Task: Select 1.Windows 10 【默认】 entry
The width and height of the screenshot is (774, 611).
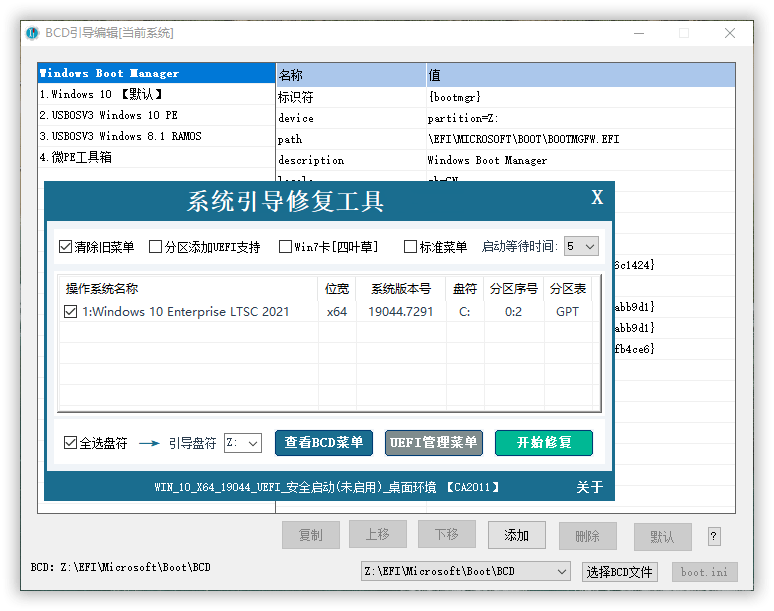Action: coord(156,94)
